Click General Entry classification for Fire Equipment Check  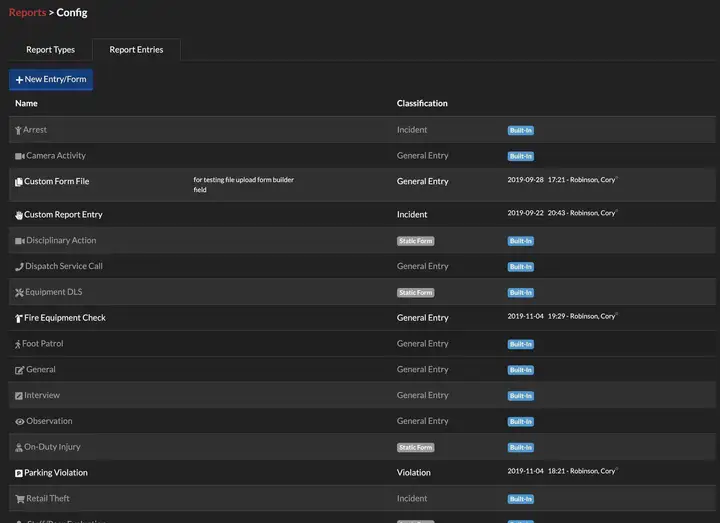(x=422, y=318)
